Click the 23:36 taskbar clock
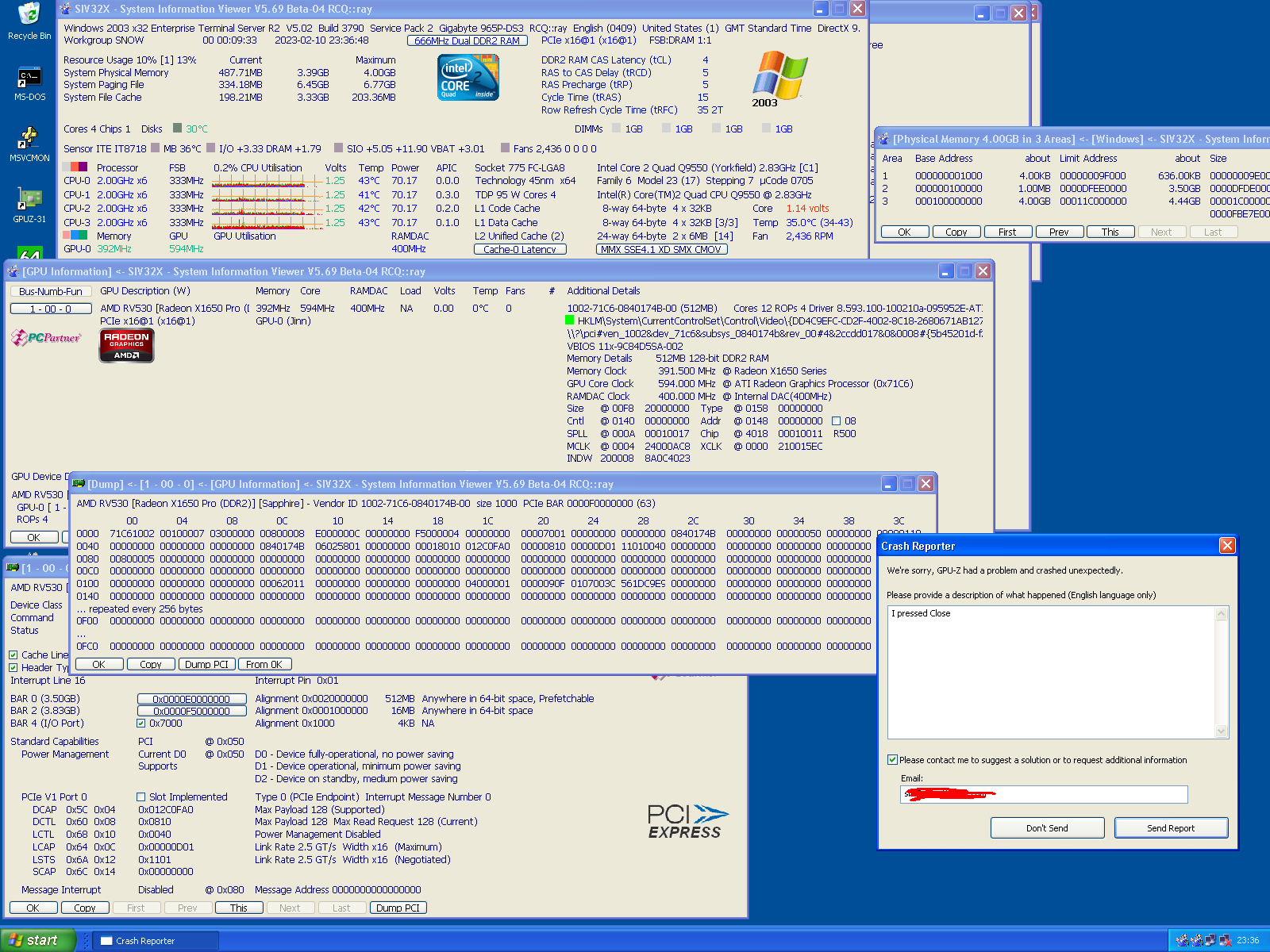The image size is (1270, 952). tap(1248, 940)
